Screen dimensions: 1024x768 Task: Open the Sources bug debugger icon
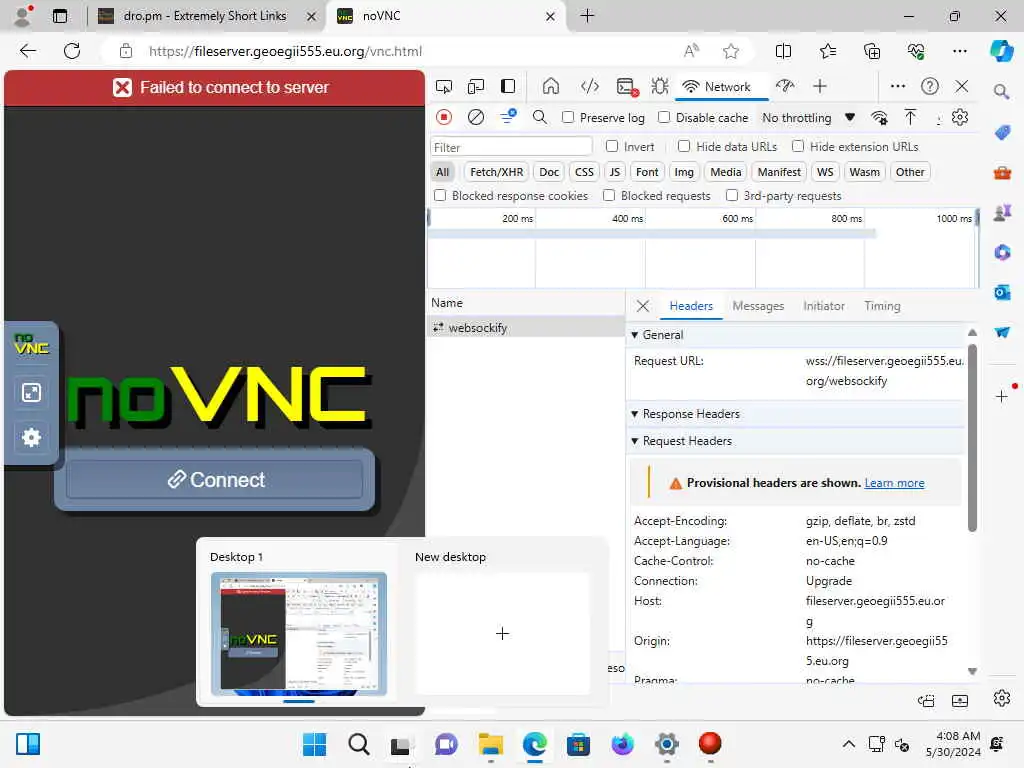(660, 86)
